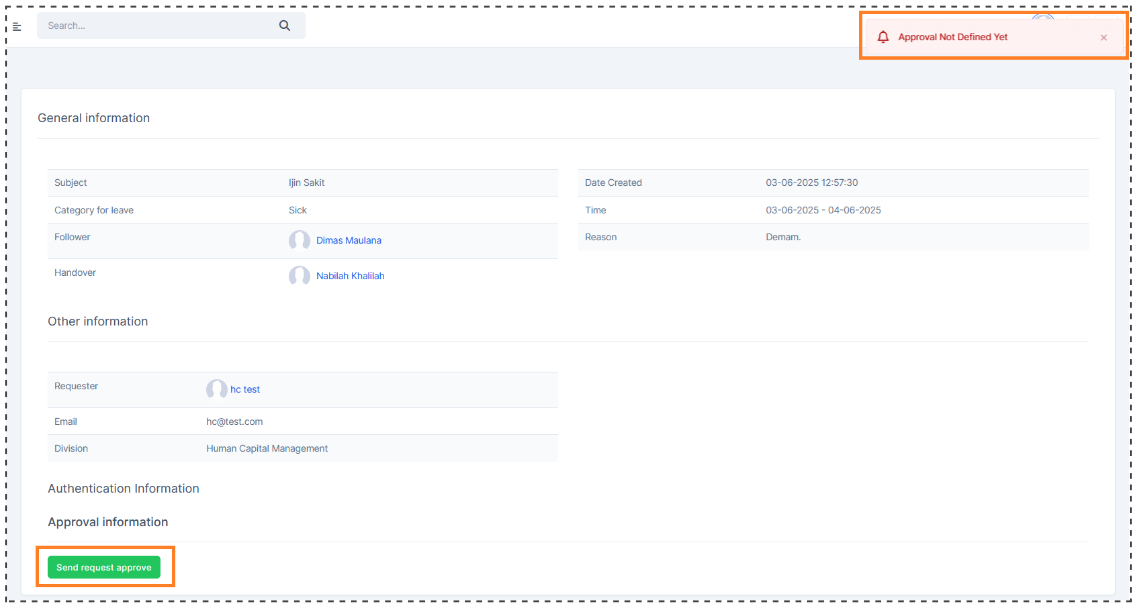This screenshot has height=606, width=1136.
Task: Select the hc@test.com email value
Action: [234, 422]
